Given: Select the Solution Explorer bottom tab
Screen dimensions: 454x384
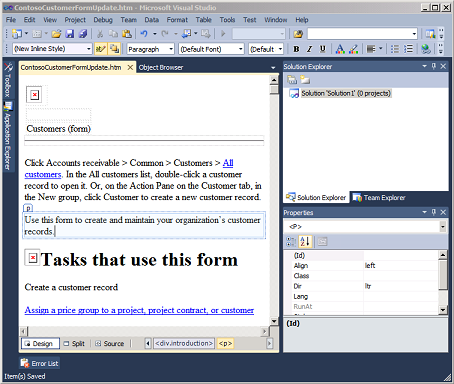Looking at the screenshot, I should 316,198.
